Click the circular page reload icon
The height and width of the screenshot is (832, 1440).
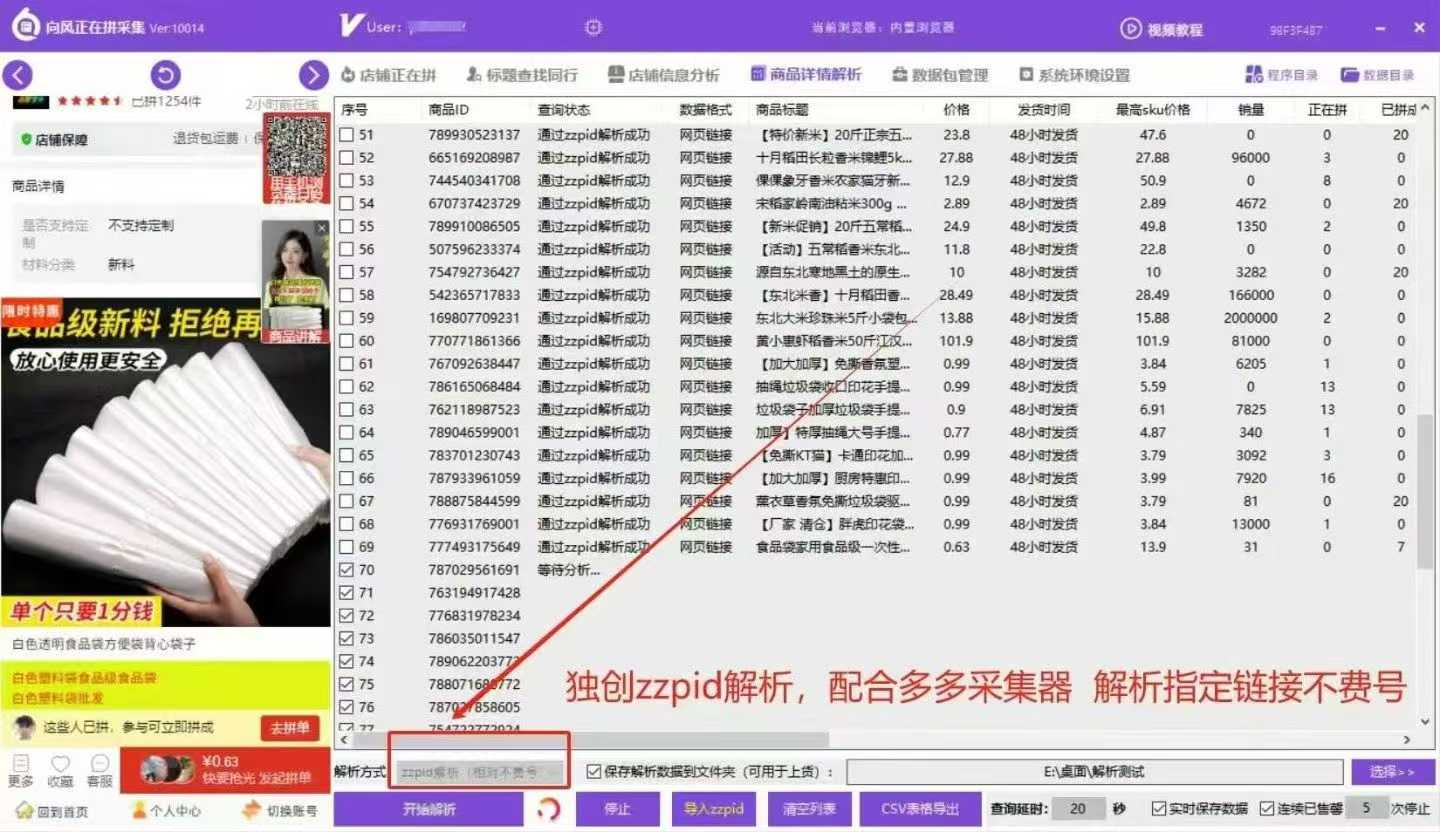[165, 75]
